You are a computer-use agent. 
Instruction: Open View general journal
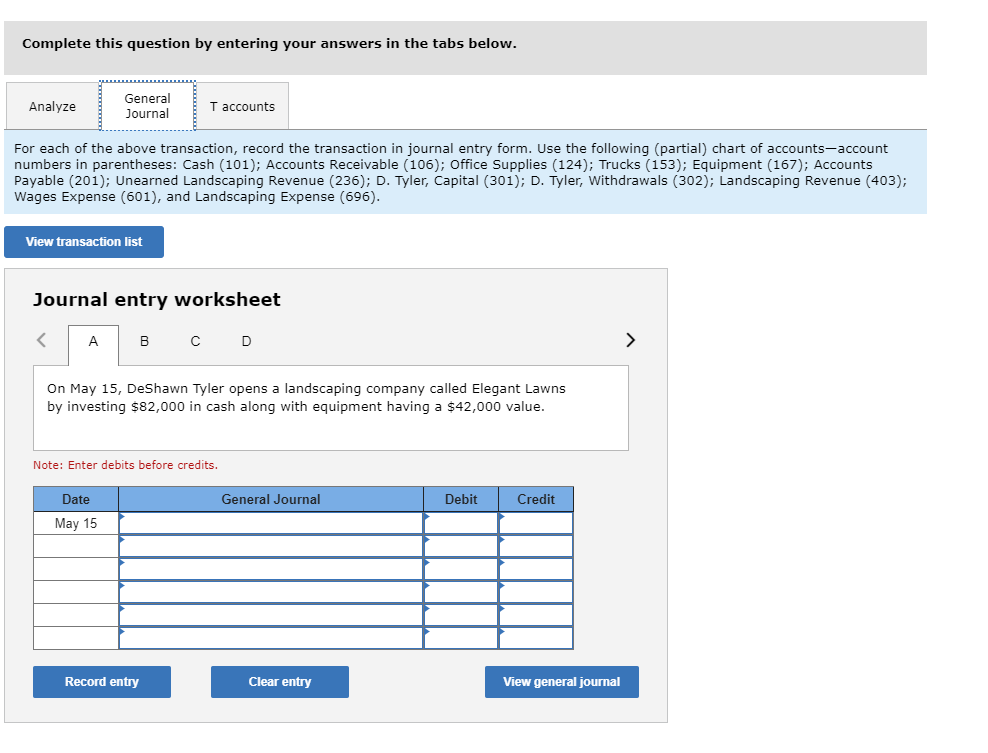(561, 682)
